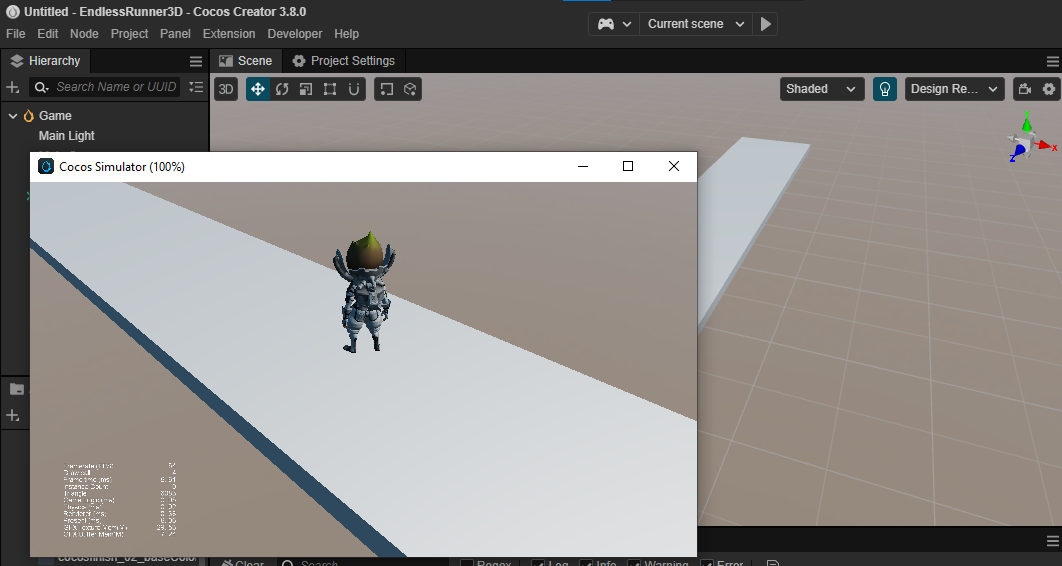Select the Rect transform tool

(x=330, y=89)
